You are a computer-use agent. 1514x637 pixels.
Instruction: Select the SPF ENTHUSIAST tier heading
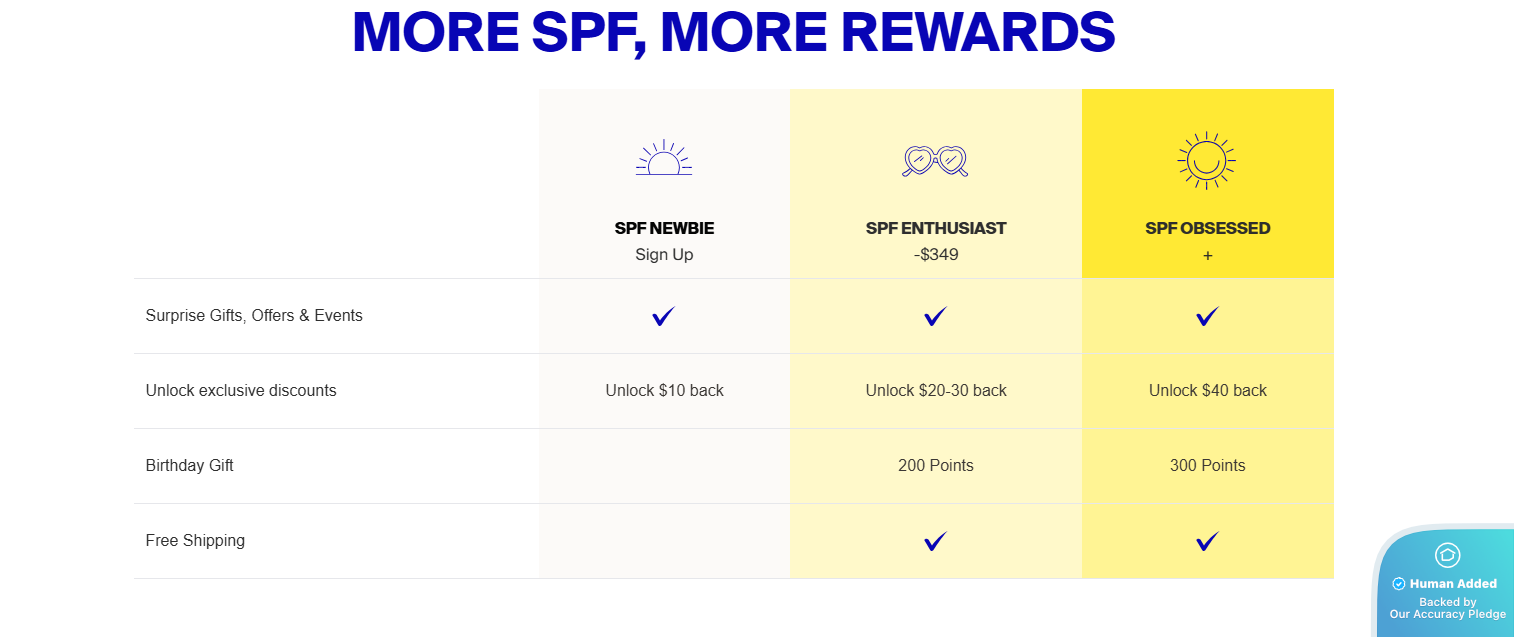(x=936, y=228)
